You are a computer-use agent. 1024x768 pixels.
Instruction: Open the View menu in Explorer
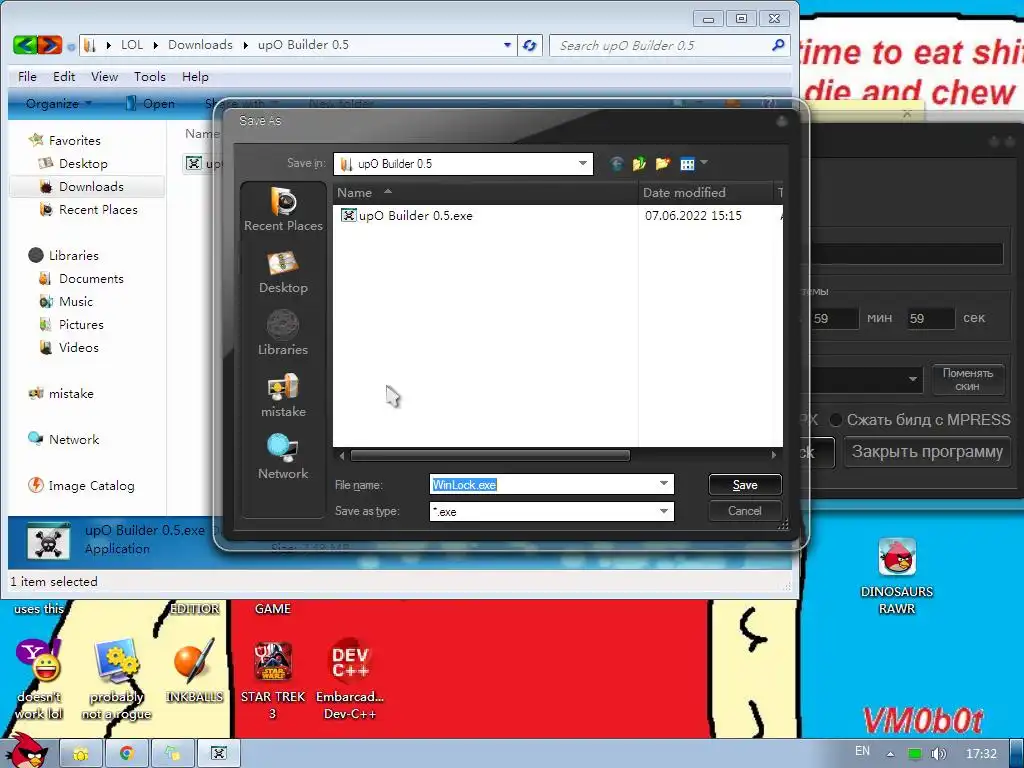[x=104, y=76]
